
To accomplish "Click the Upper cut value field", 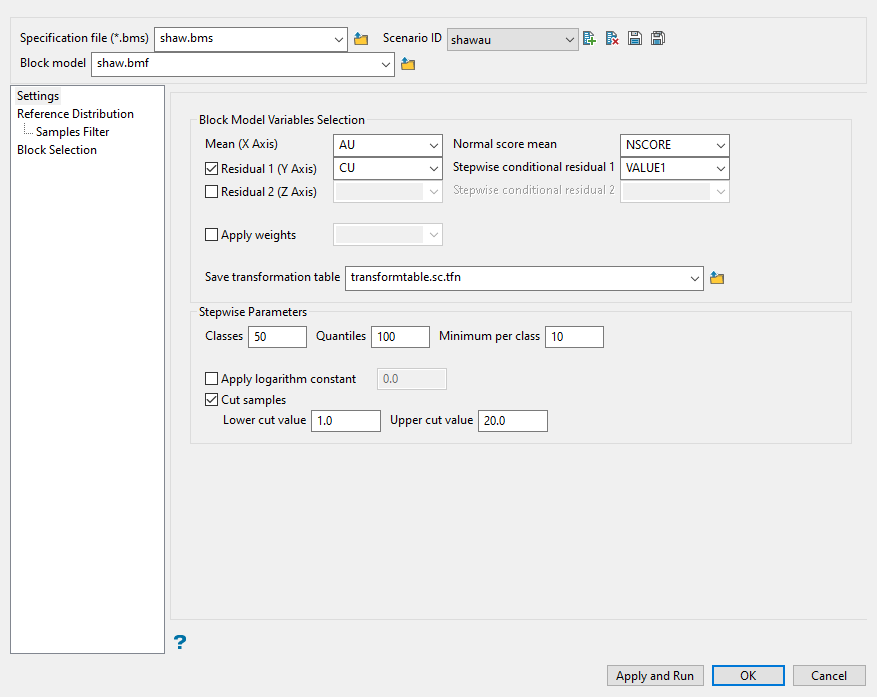I will (512, 421).
